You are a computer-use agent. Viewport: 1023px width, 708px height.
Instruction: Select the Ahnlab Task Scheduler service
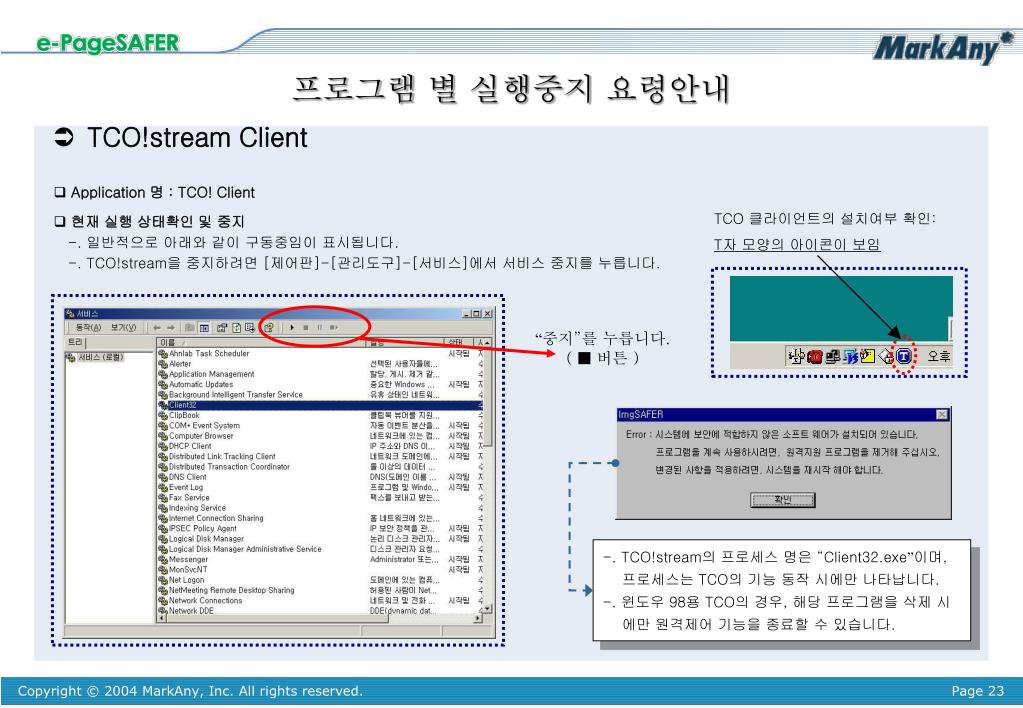320,354
